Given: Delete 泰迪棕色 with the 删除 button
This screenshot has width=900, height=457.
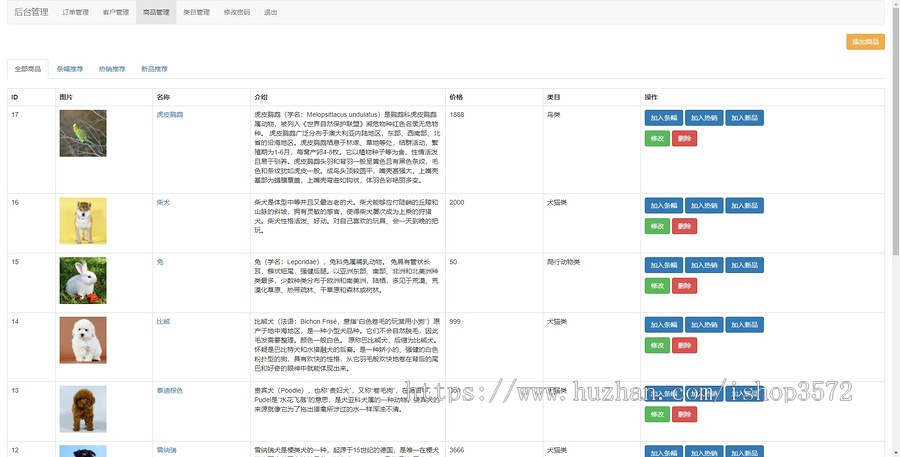Looking at the screenshot, I should point(684,415).
